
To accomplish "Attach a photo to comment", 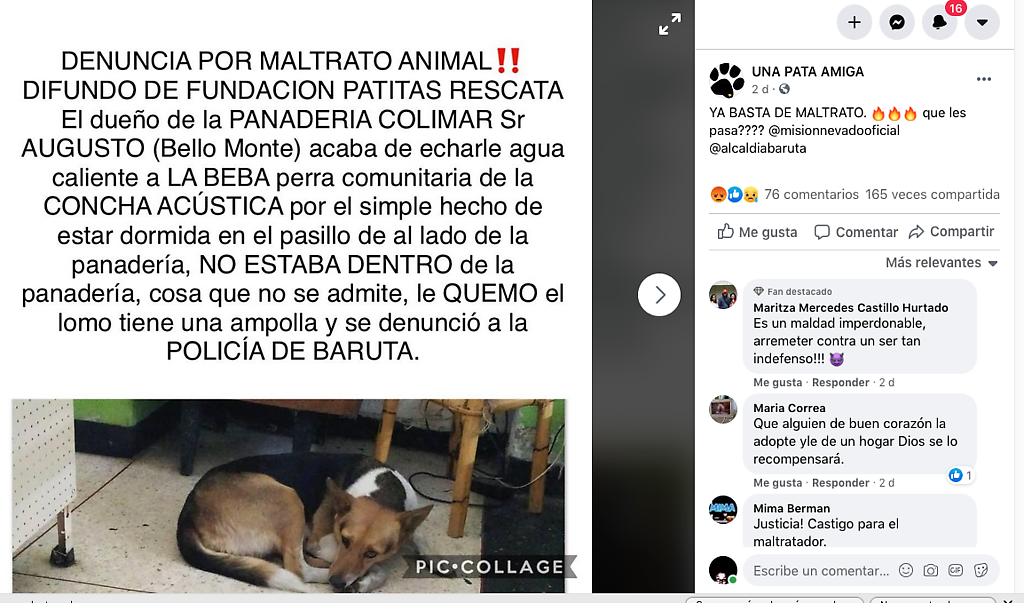I will [x=931, y=570].
